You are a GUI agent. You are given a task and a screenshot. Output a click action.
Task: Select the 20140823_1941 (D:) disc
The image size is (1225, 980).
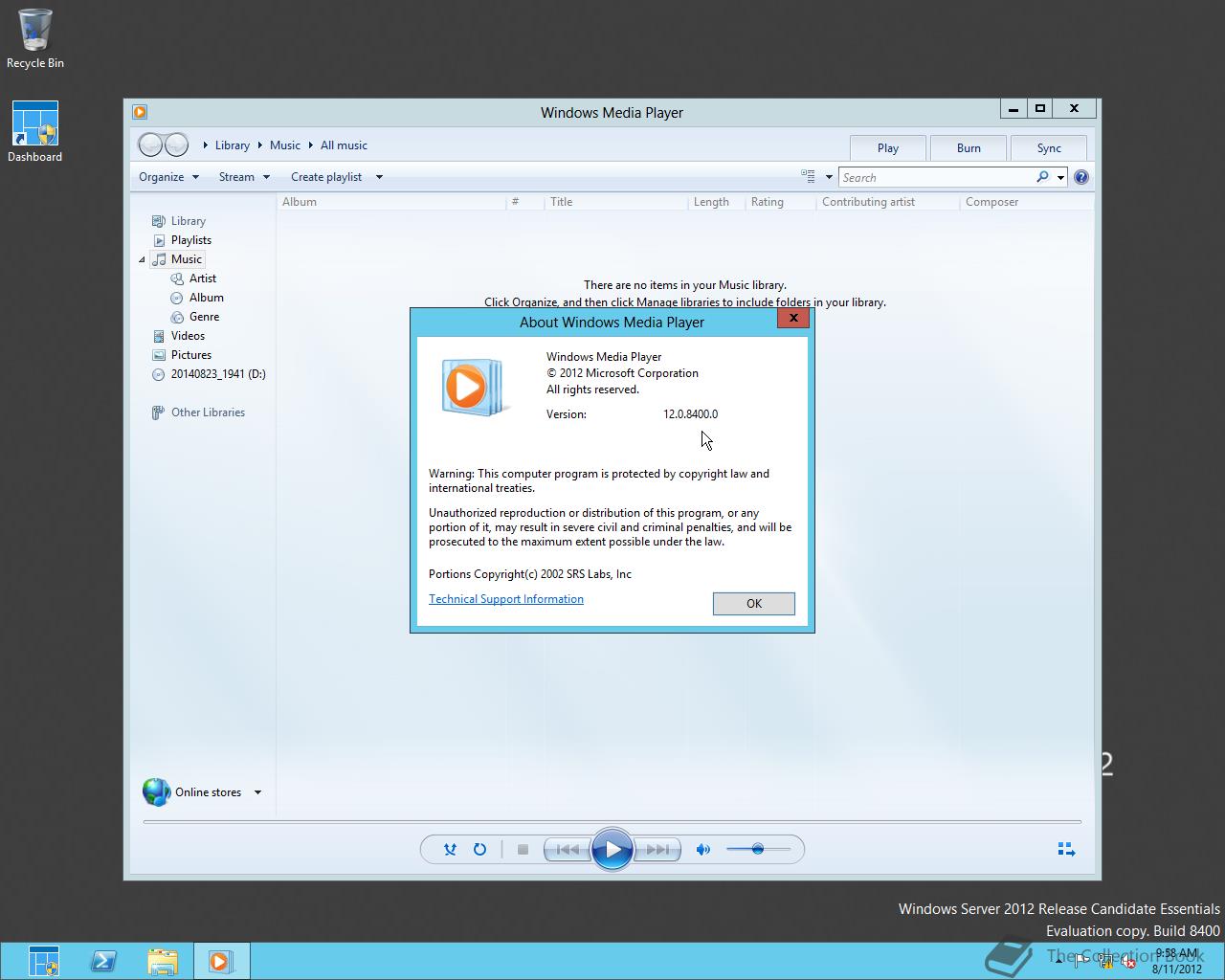coord(218,374)
